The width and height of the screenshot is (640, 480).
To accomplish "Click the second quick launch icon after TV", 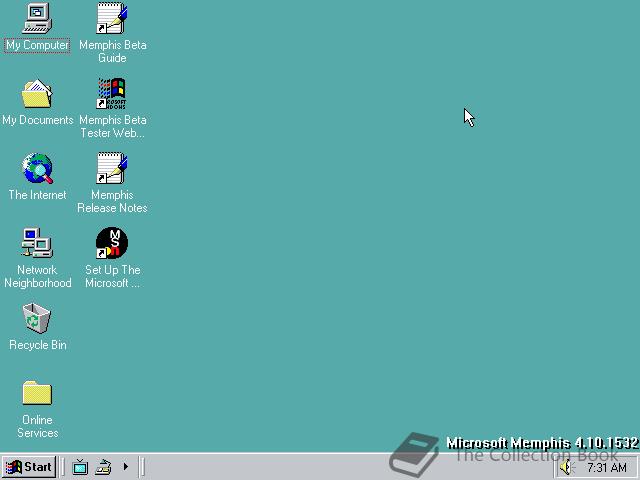I will (x=103, y=467).
